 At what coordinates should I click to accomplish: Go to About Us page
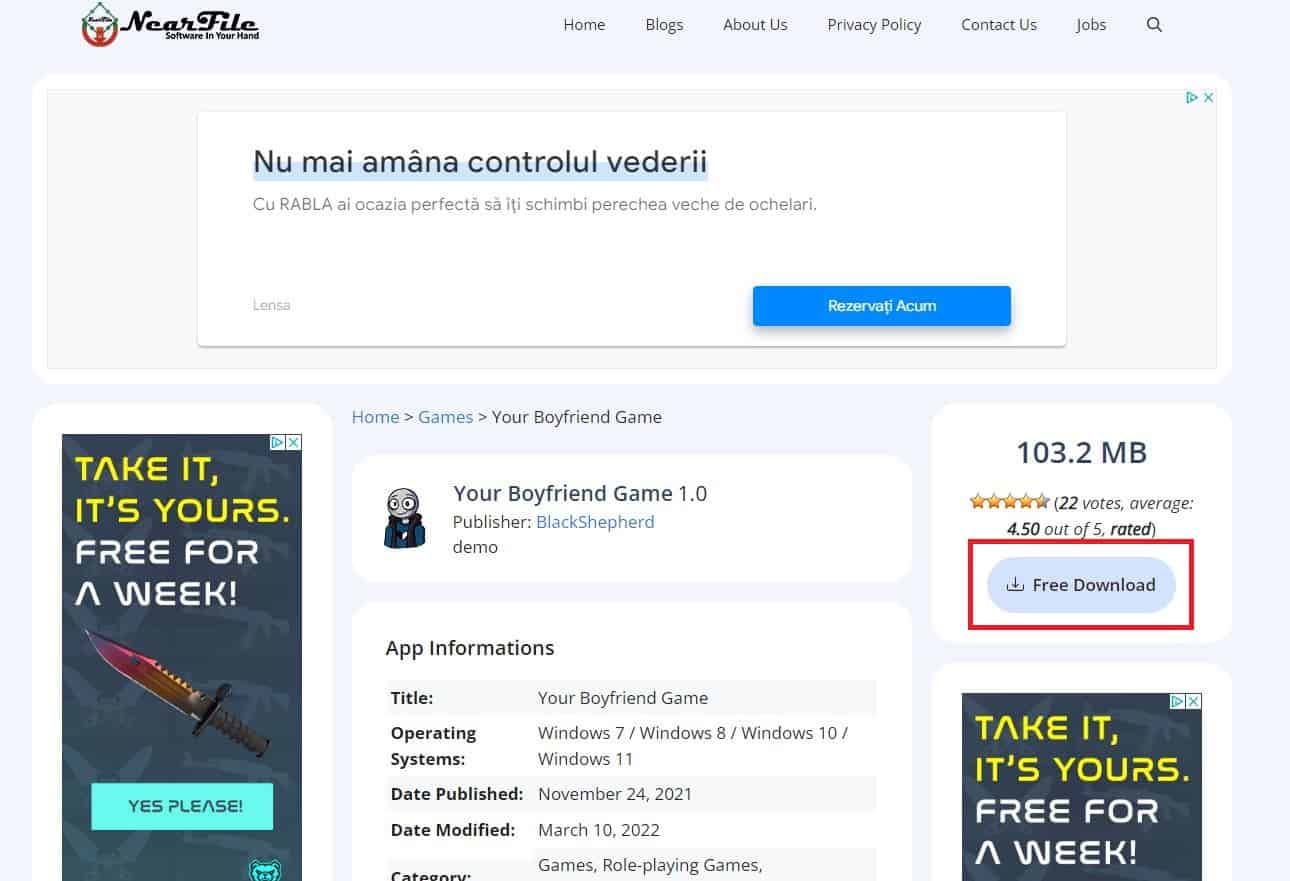point(755,25)
